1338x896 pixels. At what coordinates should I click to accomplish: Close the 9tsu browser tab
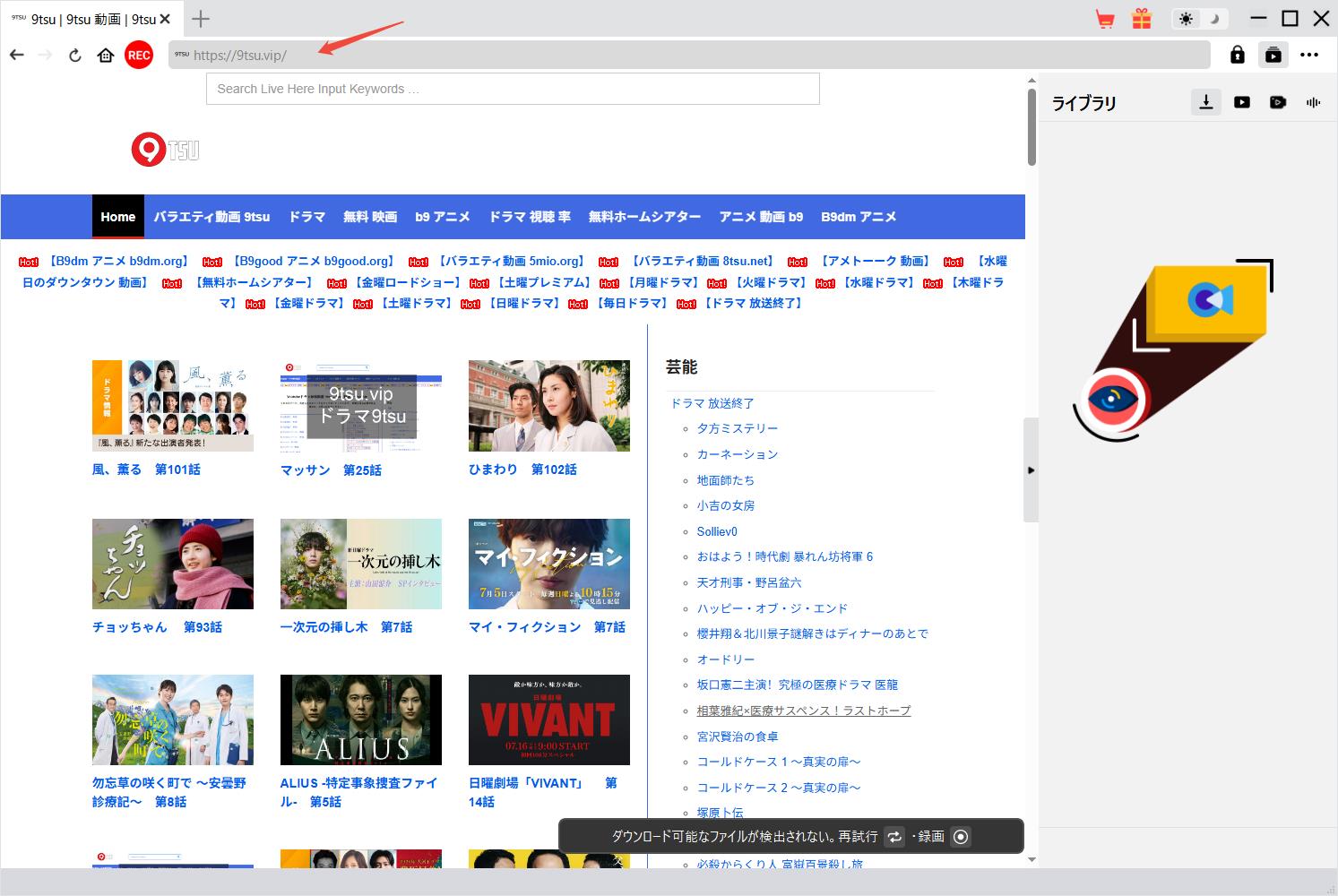165,18
